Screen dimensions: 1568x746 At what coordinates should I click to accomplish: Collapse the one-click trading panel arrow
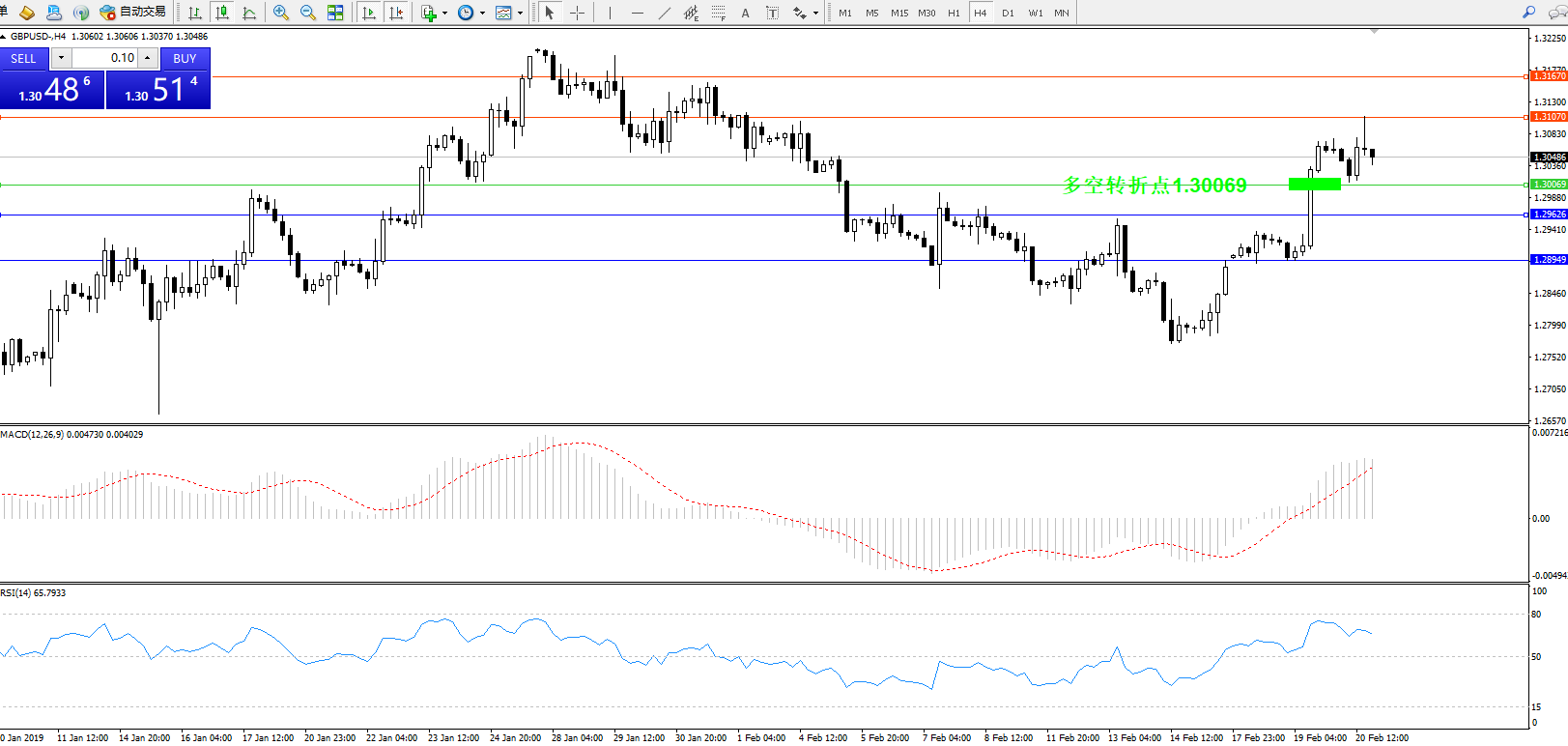pos(4,37)
